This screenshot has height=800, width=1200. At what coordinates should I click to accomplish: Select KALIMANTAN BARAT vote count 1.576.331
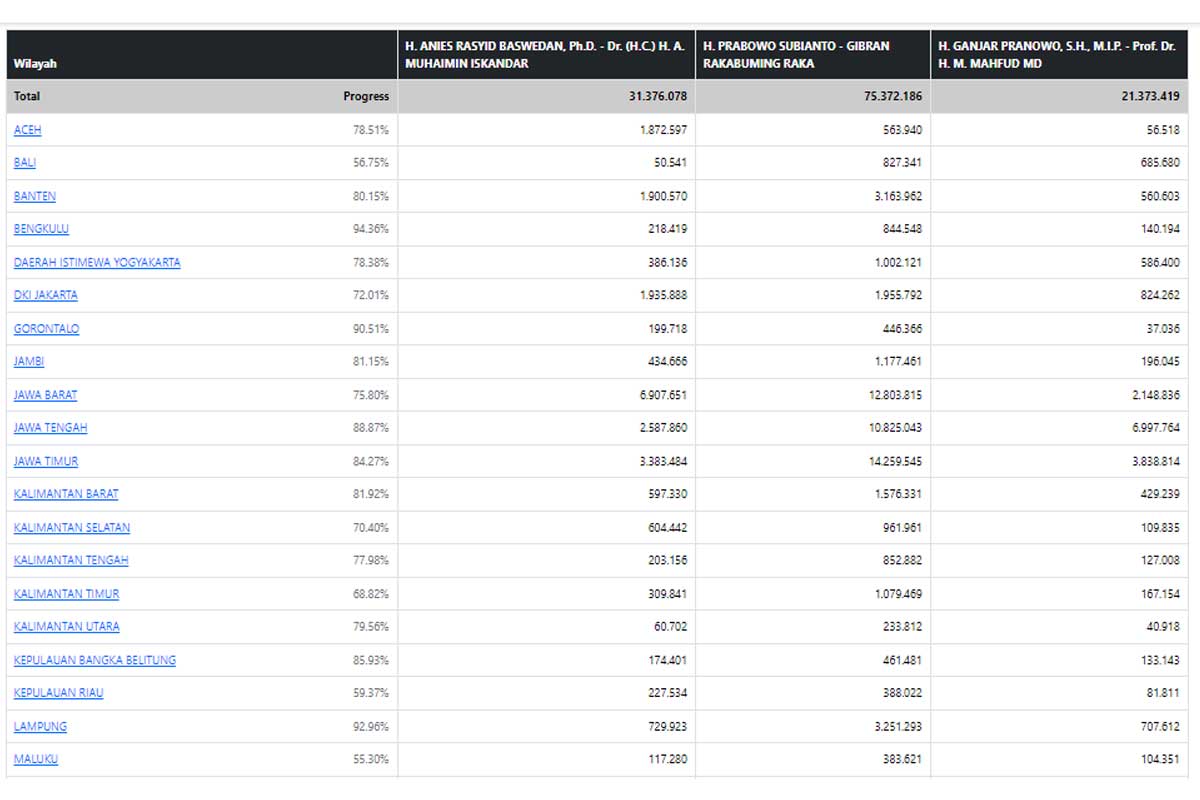tap(899, 494)
